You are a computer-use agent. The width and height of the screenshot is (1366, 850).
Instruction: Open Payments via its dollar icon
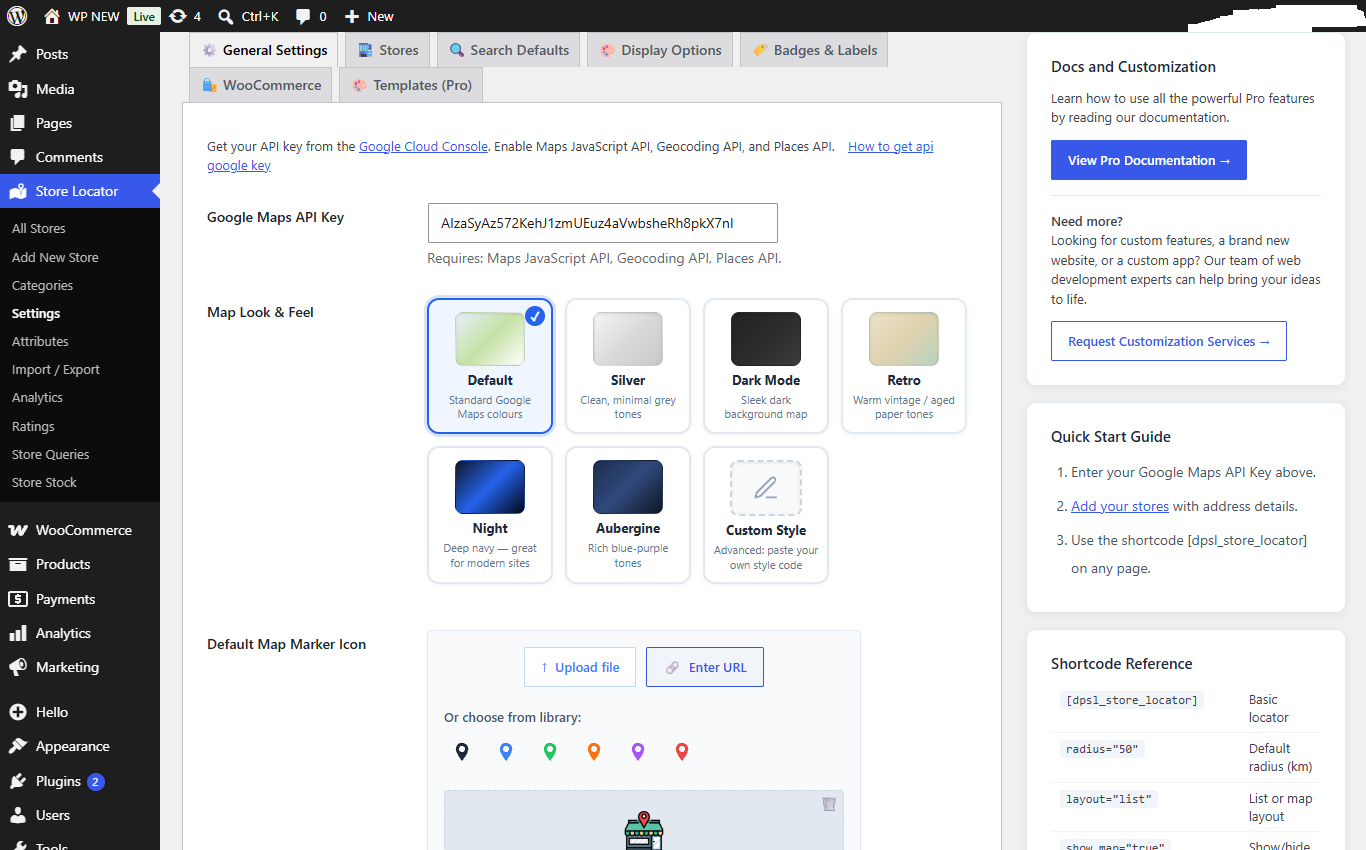(18, 599)
